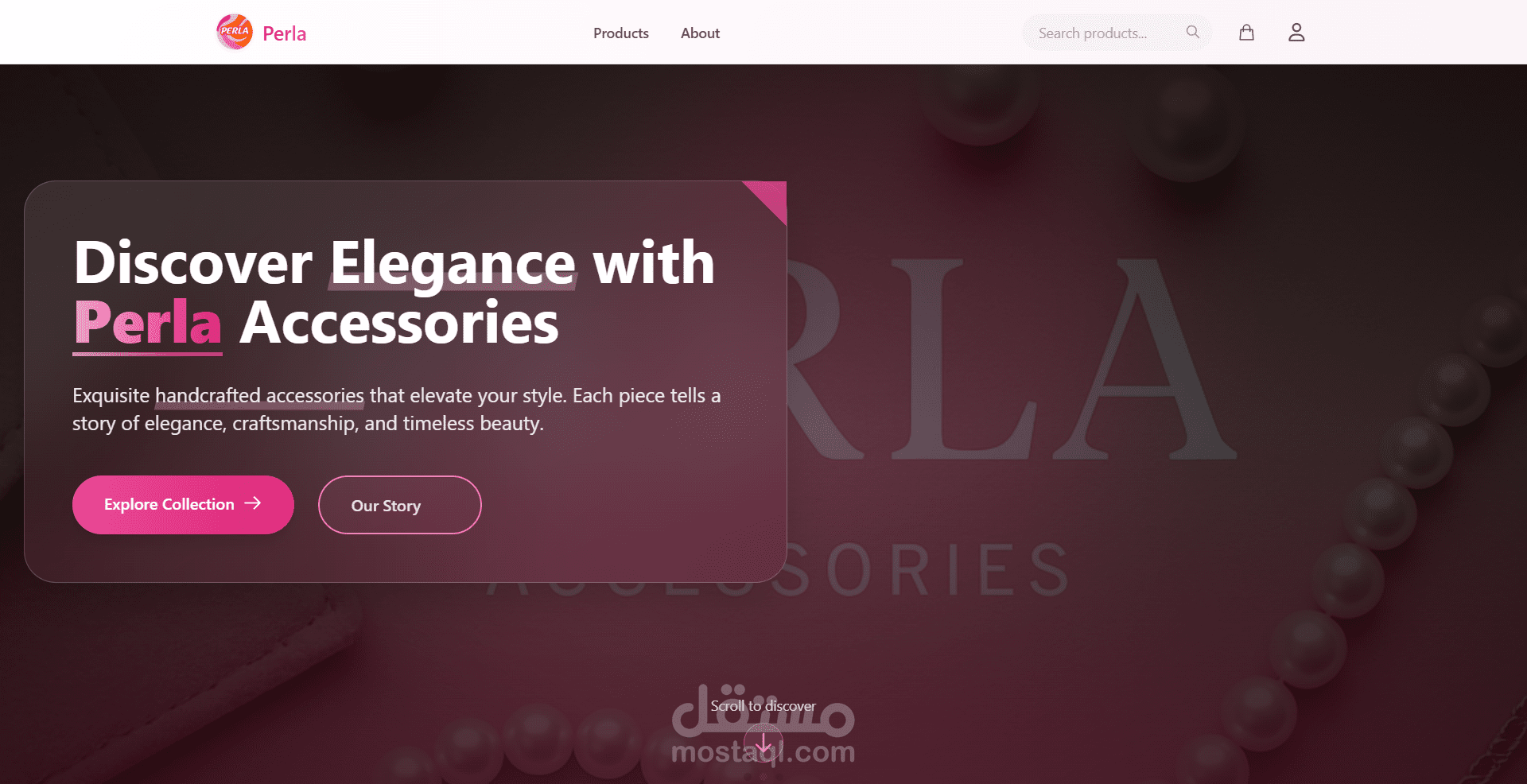Image resolution: width=1527 pixels, height=784 pixels.
Task: Click the underlined handcrafted accessories text
Action: click(x=259, y=396)
